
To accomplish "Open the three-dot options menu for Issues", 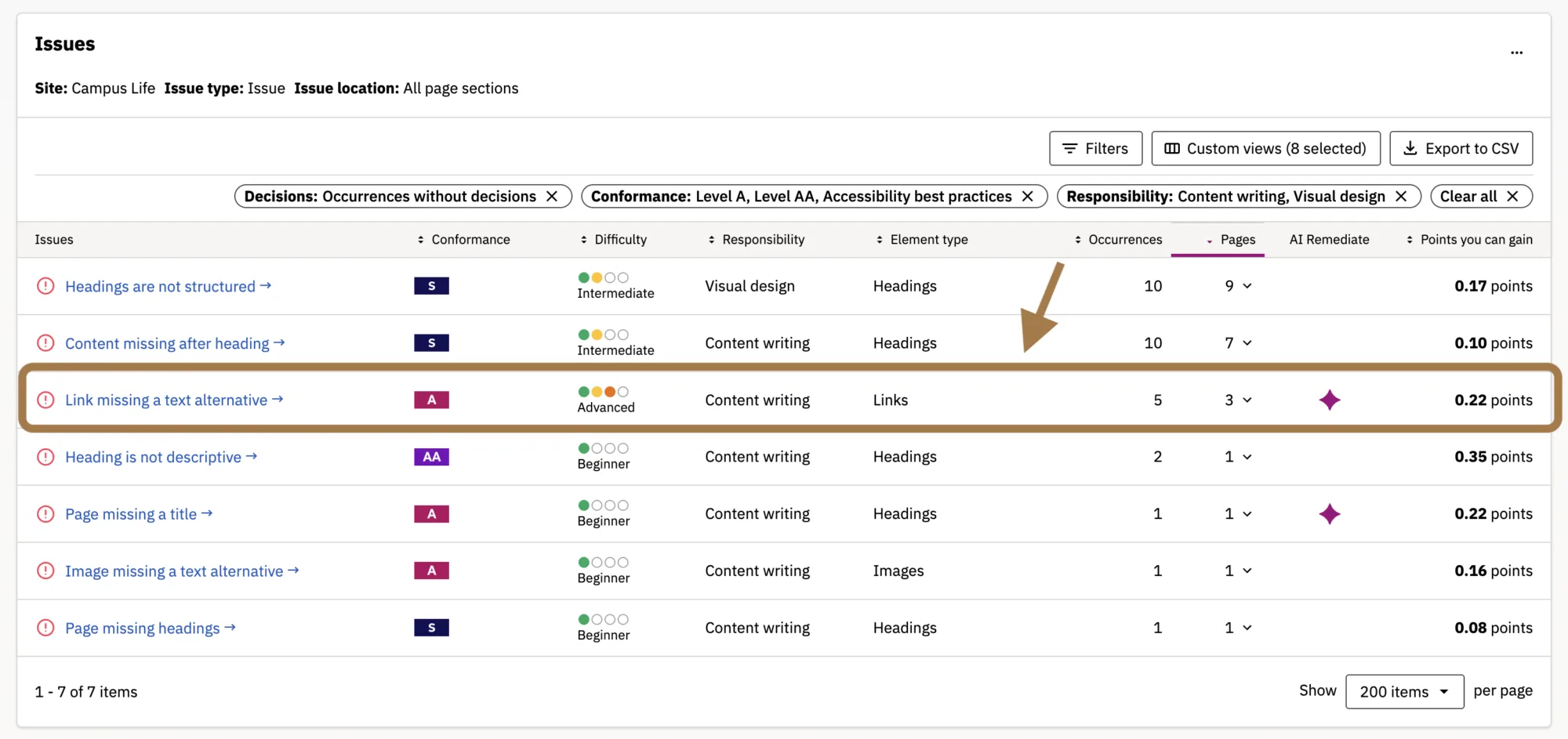I will [1516, 53].
